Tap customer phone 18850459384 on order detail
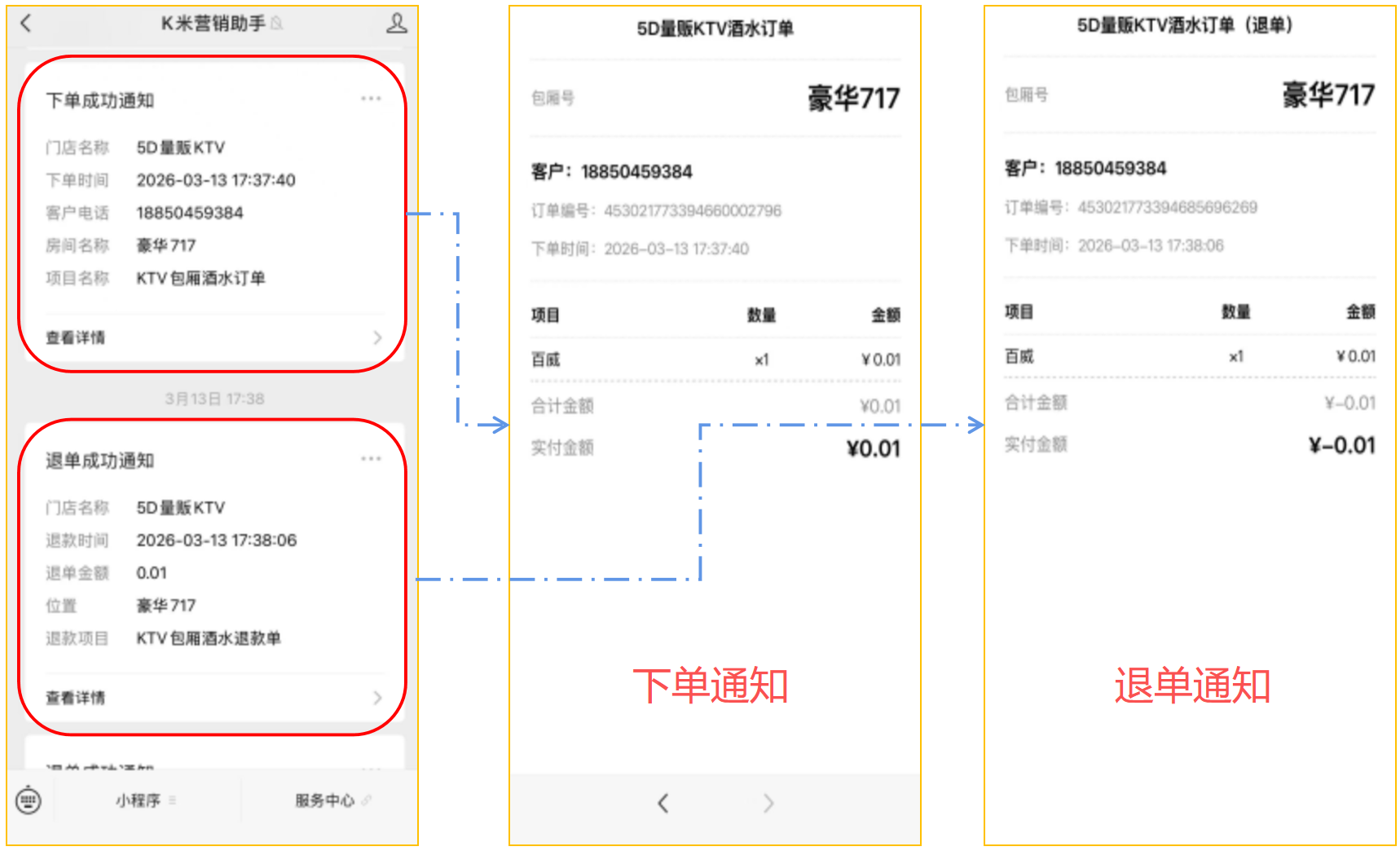The width and height of the screenshot is (1400, 851). (637, 171)
